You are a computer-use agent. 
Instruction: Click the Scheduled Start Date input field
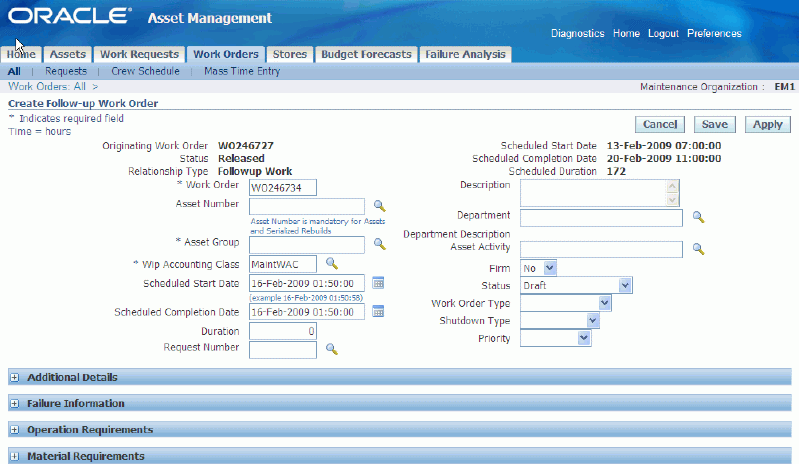pyautogui.click(x=307, y=283)
